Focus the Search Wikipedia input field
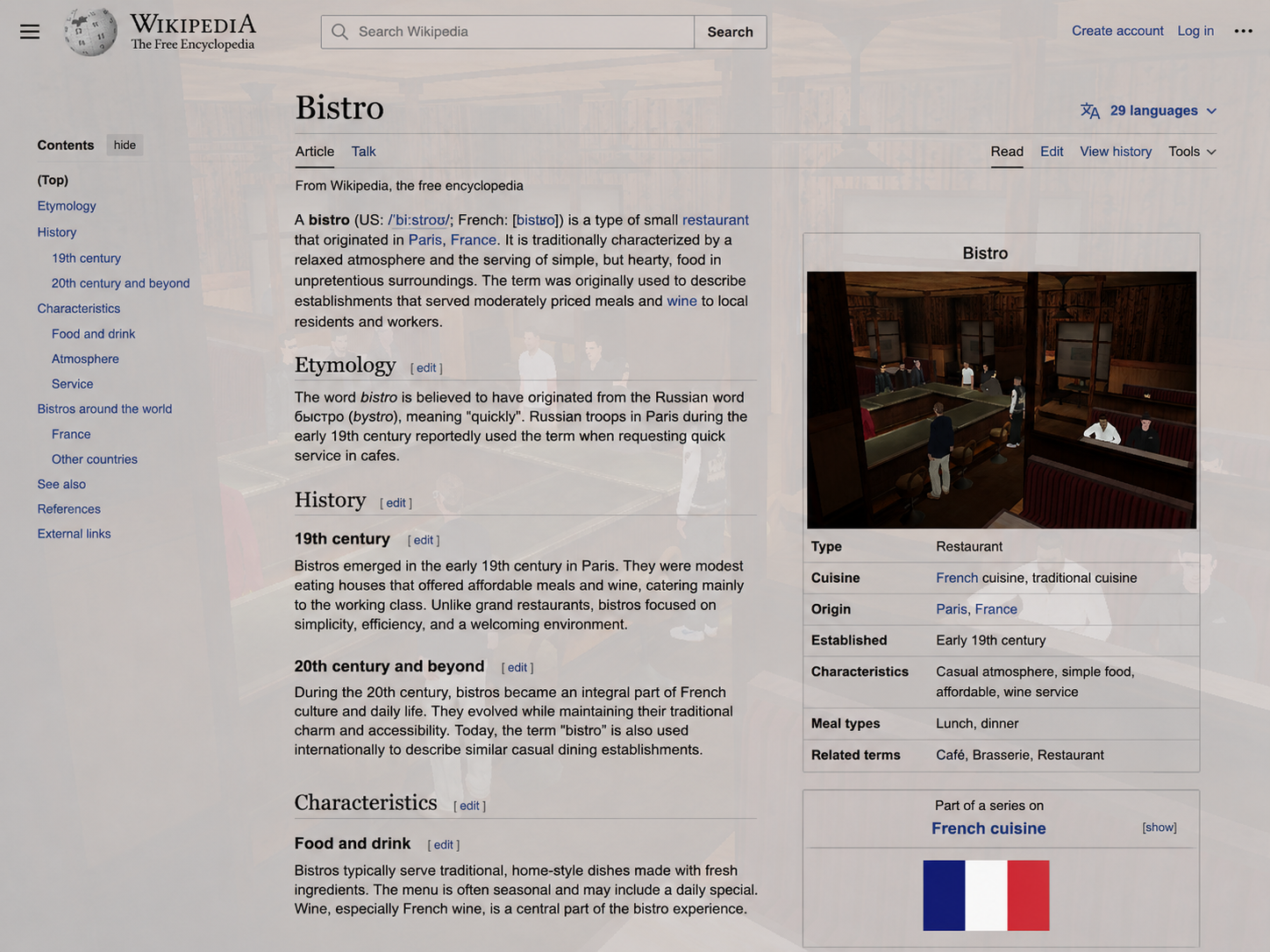 [508, 32]
